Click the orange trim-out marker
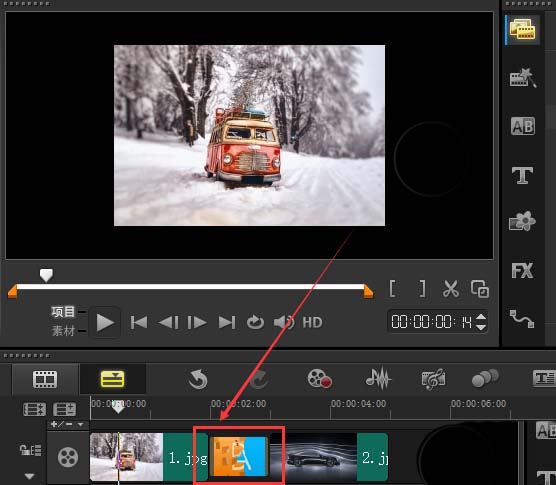This screenshot has width=556, height=485. (368, 291)
